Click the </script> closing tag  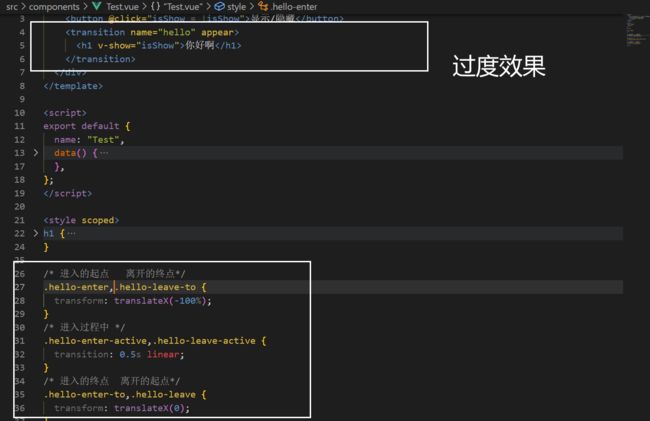(x=68, y=194)
